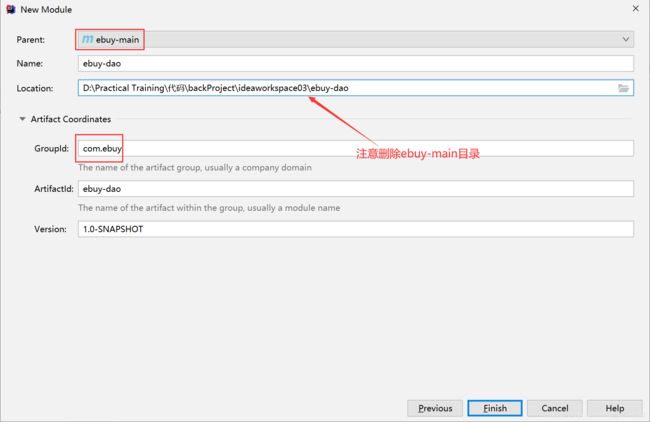
Task: Click the 'Parent:' label
Action: pos(31,40)
